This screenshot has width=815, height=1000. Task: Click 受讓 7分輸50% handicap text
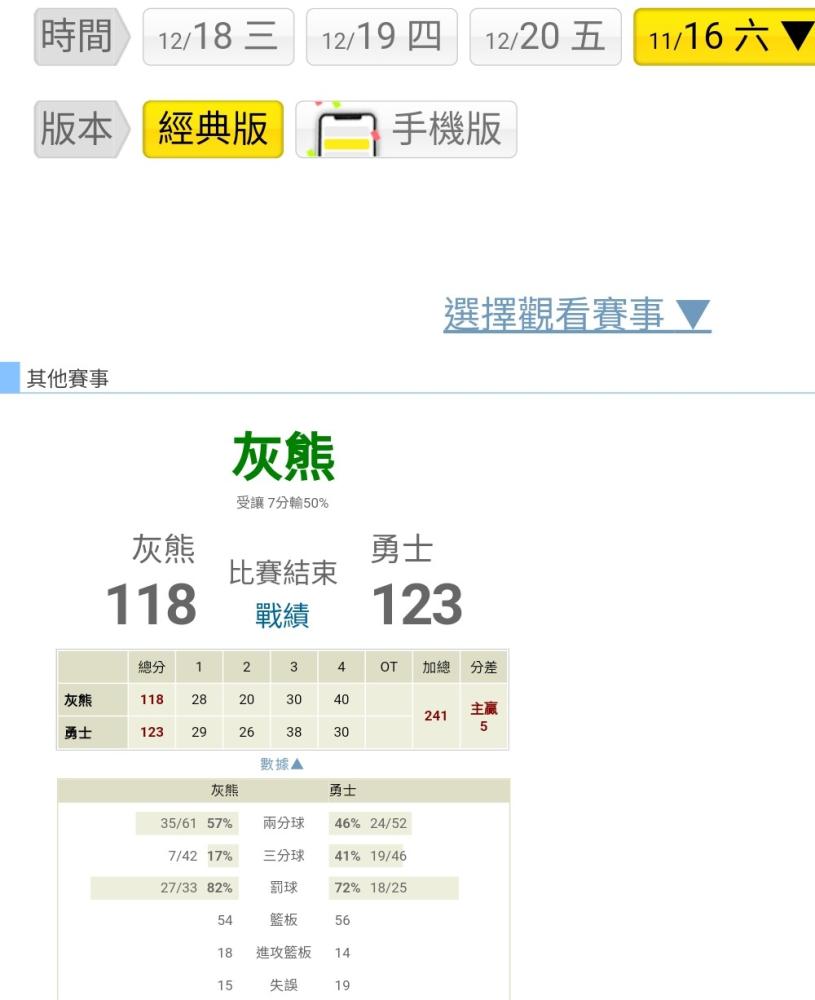click(283, 503)
